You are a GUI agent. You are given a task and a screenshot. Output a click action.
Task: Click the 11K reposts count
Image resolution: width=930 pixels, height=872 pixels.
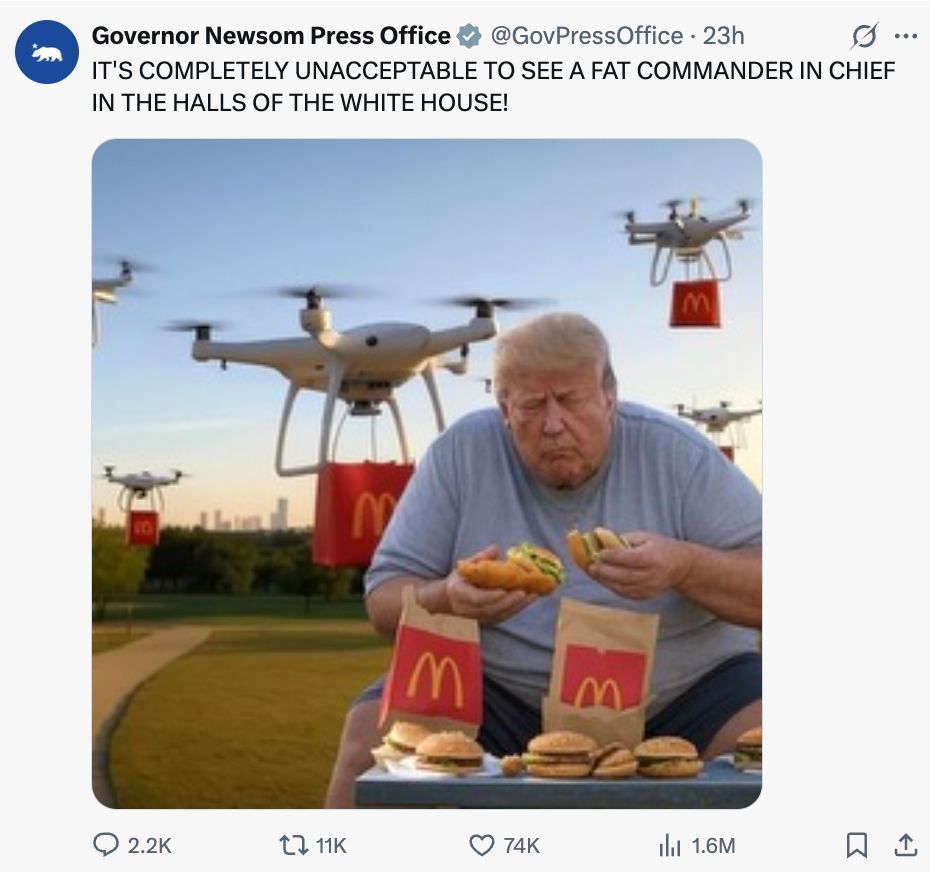coord(331,845)
